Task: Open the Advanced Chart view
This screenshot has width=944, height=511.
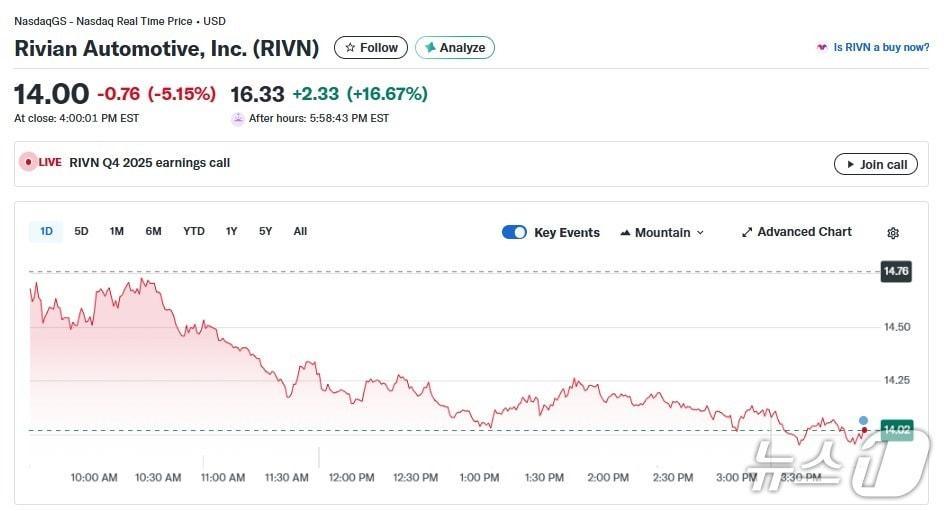Action: click(796, 232)
